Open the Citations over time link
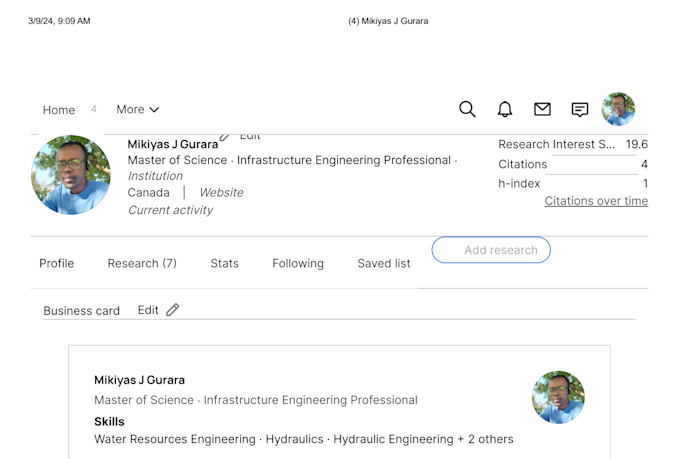Screen dimensions: 680x459 click(x=596, y=201)
